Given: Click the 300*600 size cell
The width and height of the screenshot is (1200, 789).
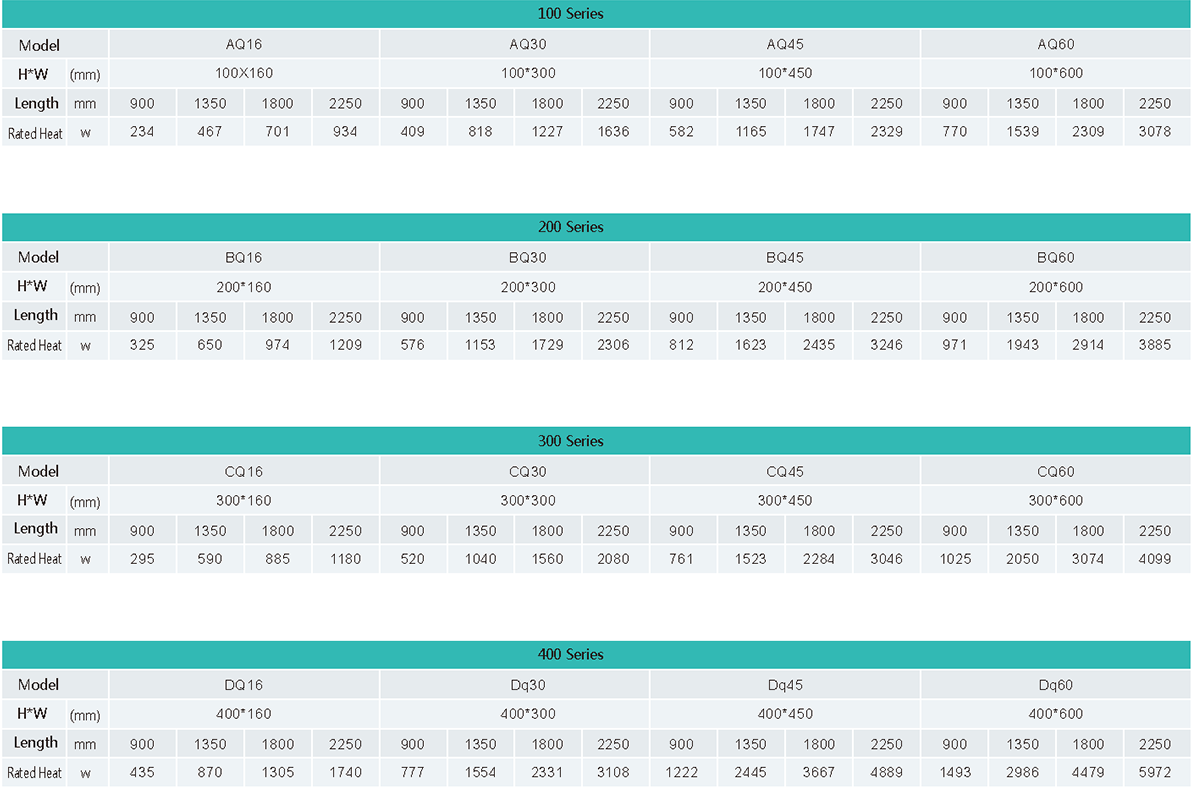Looking at the screenshot, I should coord(1055,500).
